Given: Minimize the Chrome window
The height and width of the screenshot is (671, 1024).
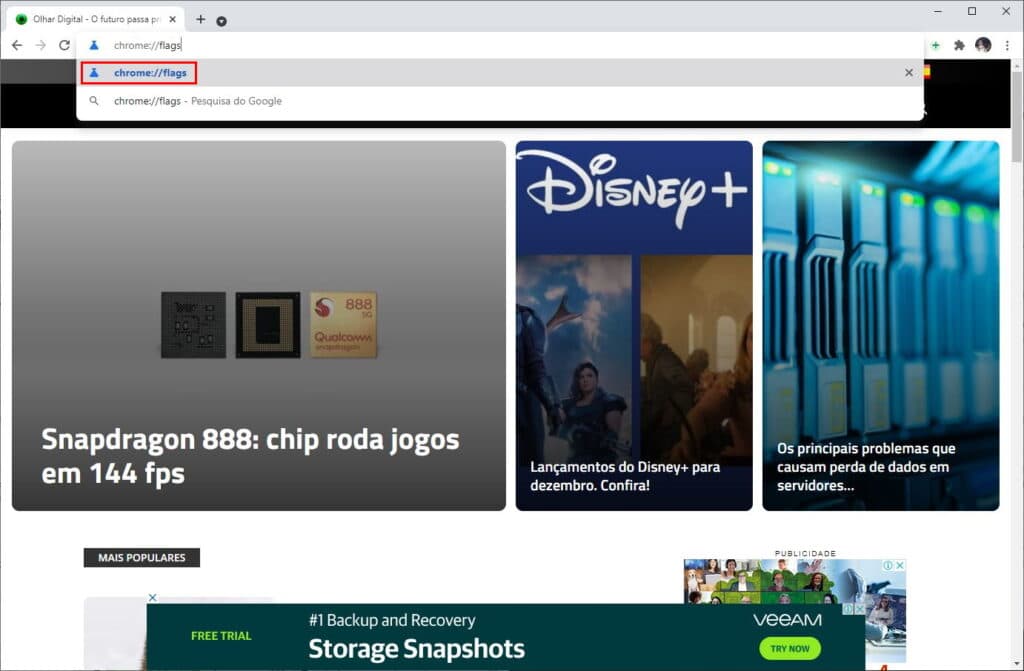Looking at the screenshot, I should 938,11.
